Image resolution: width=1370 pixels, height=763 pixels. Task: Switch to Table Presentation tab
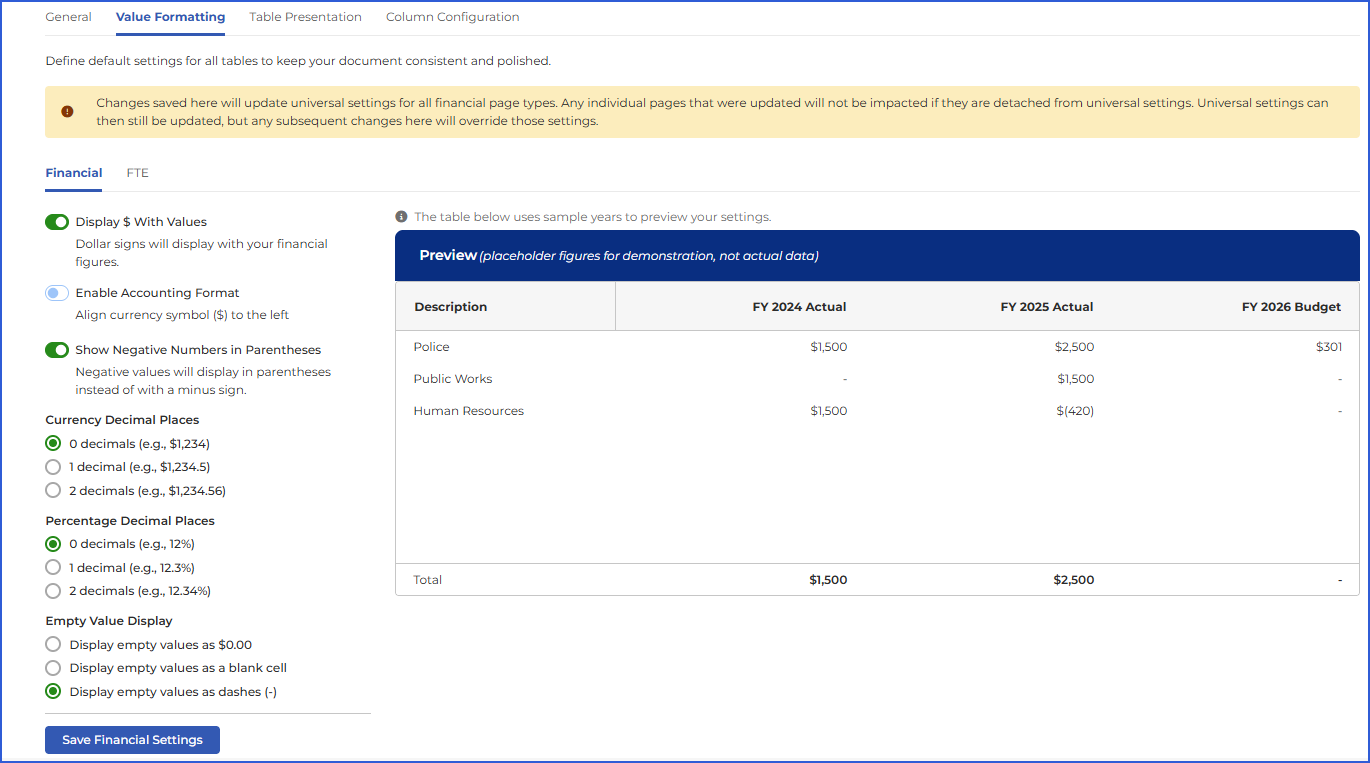tap(305, 17)
